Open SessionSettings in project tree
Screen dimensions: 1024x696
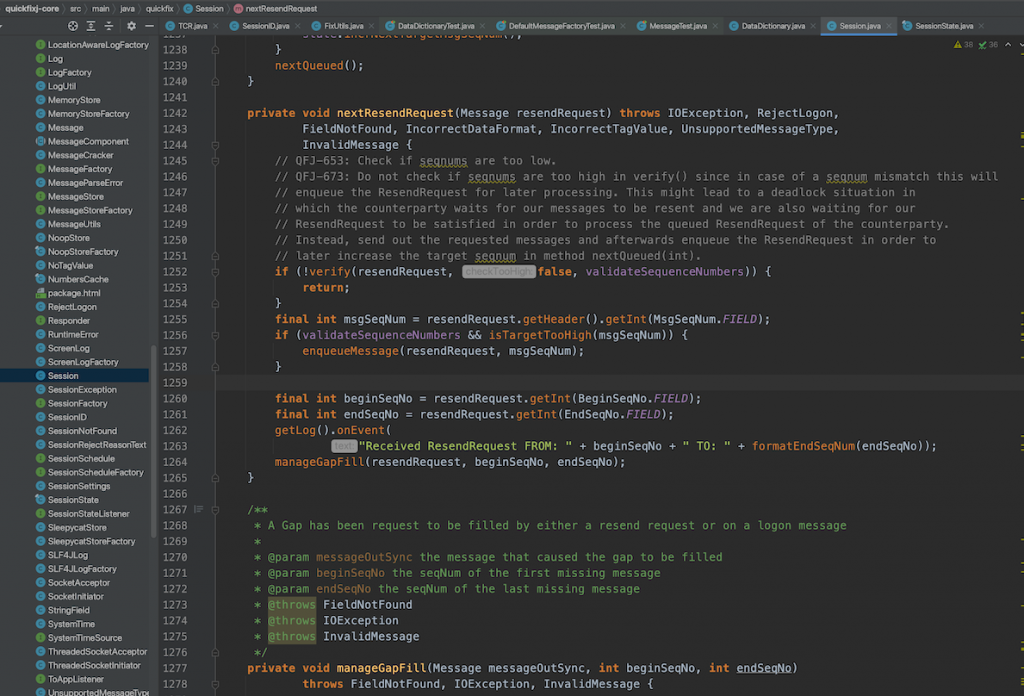[x=79, y=486]
